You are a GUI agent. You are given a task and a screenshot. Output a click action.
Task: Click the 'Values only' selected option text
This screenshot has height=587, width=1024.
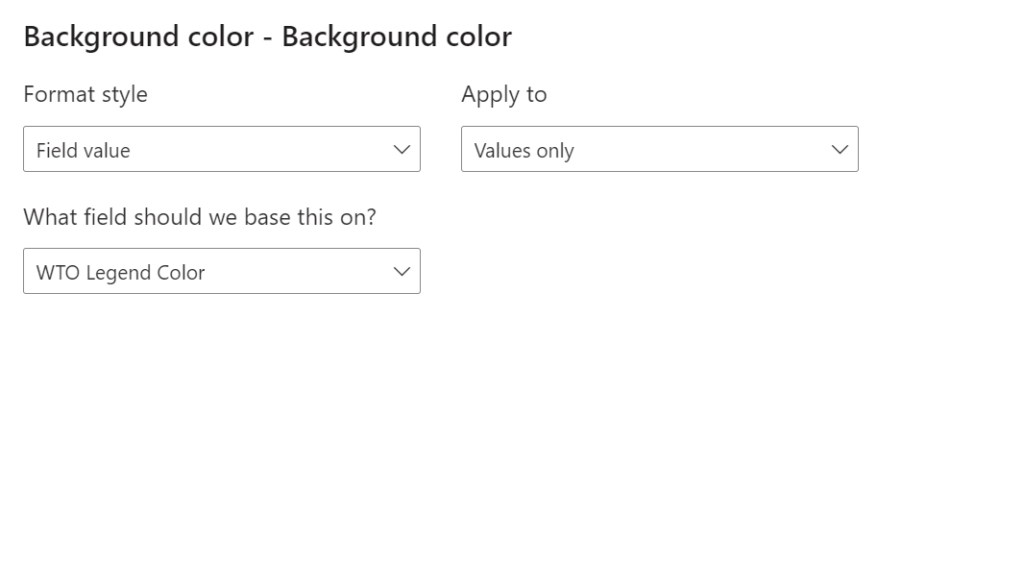coord(523,150)
